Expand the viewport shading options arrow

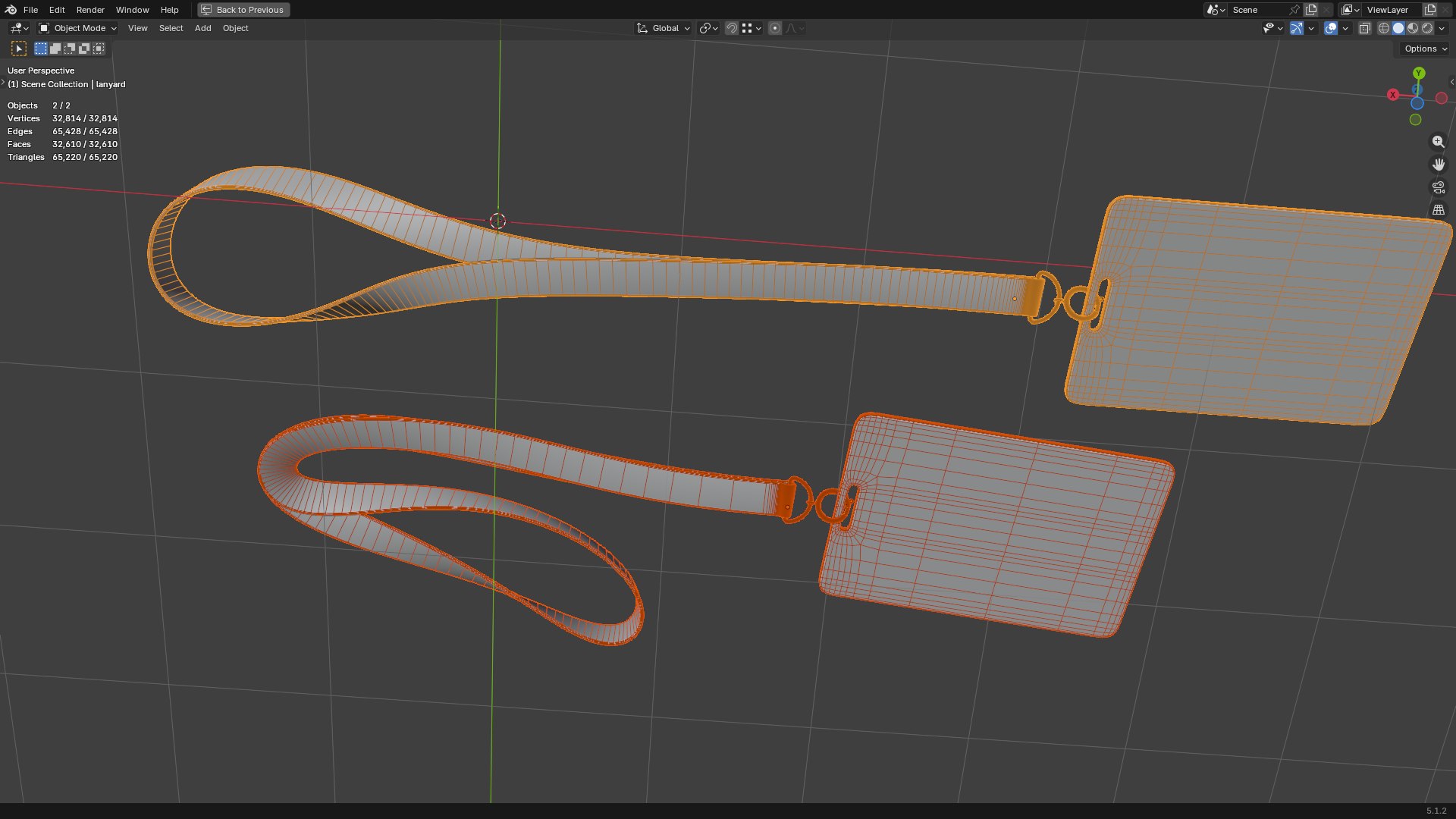click(1442, 28)
